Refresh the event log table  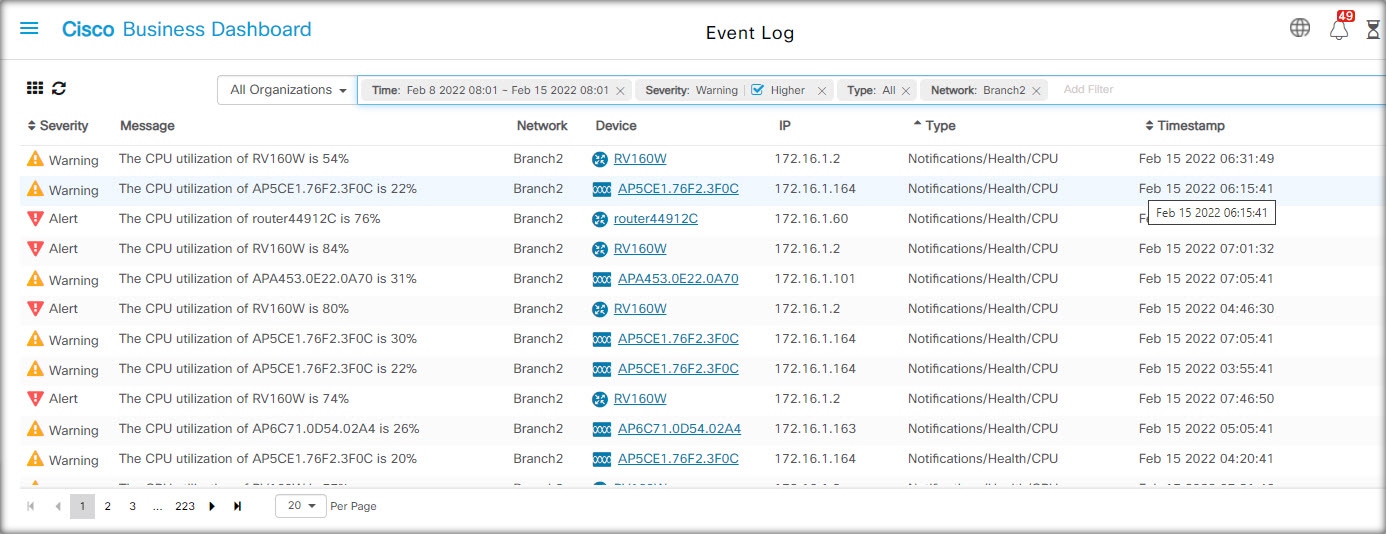59,89
